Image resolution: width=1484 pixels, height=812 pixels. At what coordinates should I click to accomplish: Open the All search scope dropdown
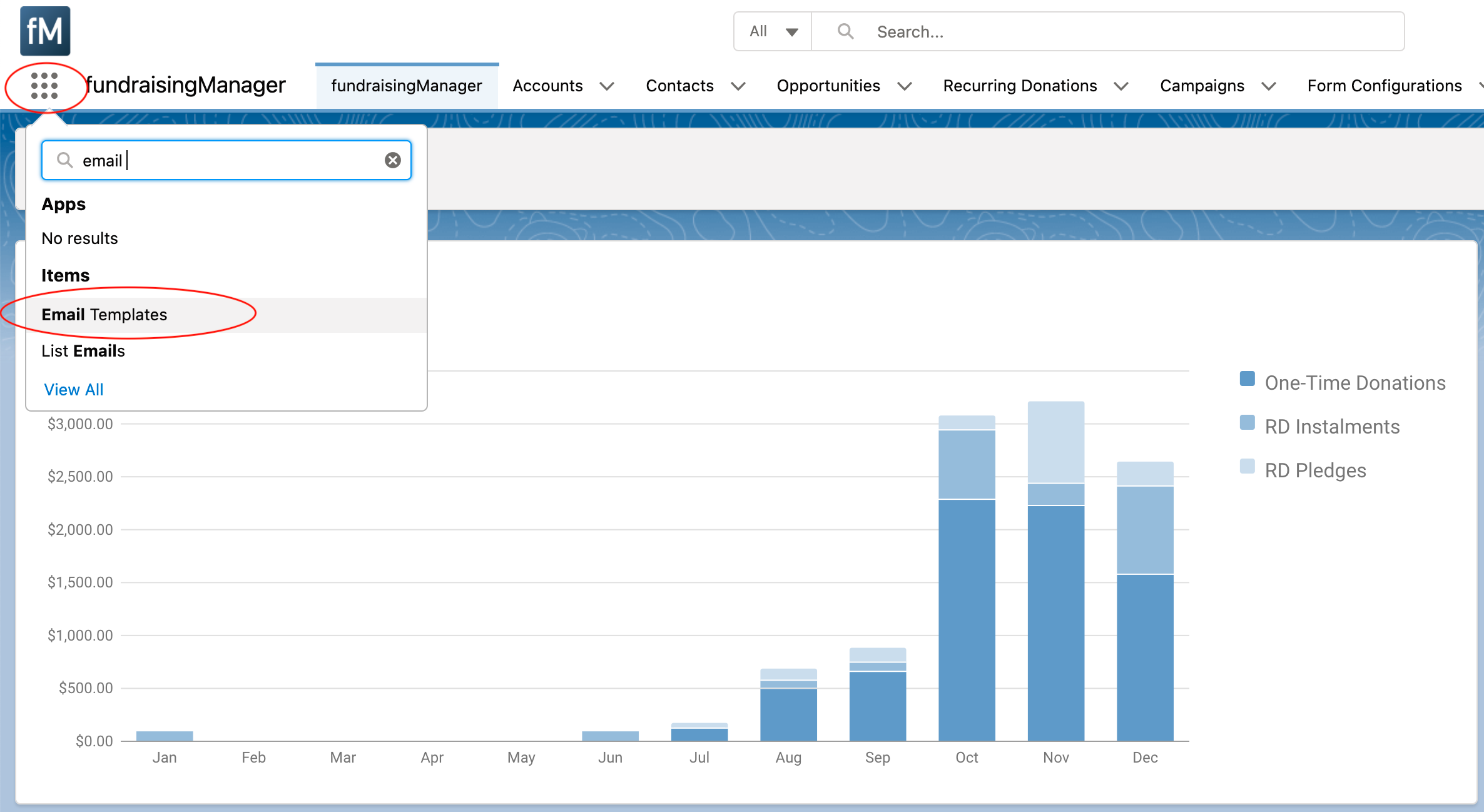click(773, 31)
